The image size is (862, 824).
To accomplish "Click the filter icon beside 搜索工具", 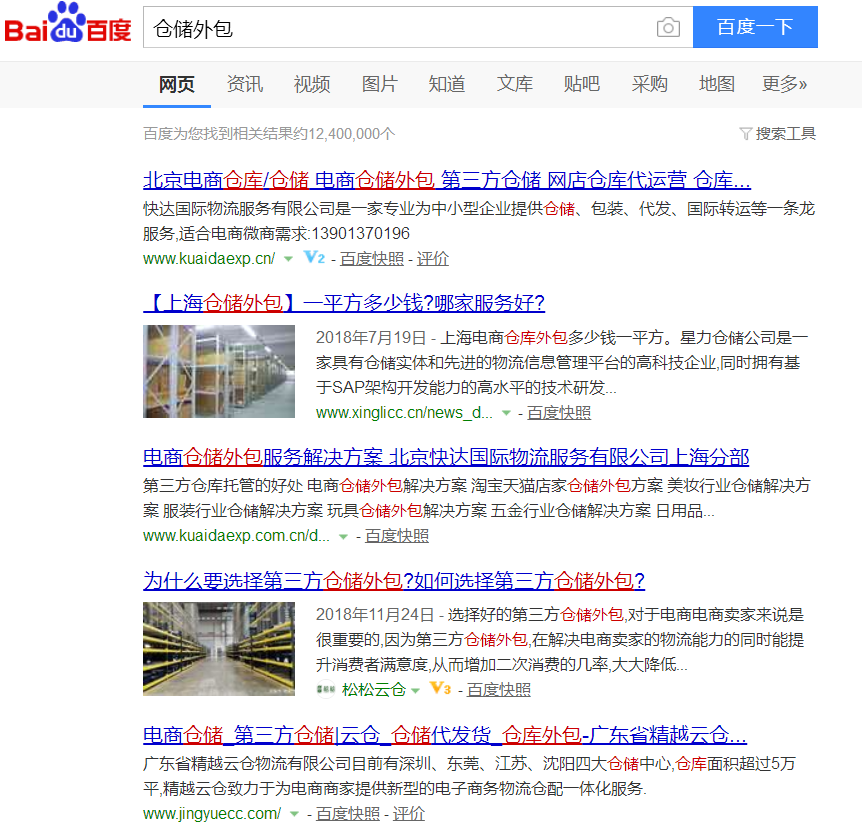I will click(x=745, y=134).
